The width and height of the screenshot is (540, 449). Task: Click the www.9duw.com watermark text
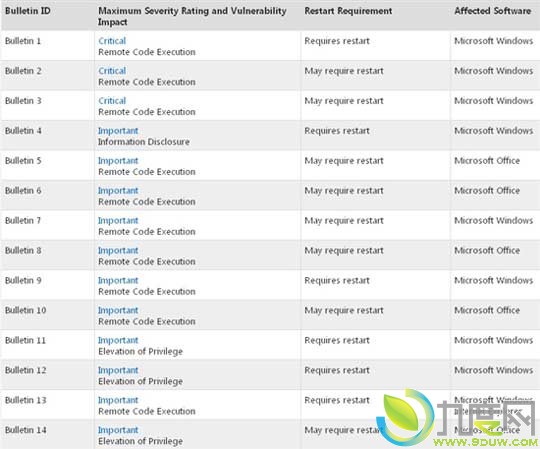486,442
